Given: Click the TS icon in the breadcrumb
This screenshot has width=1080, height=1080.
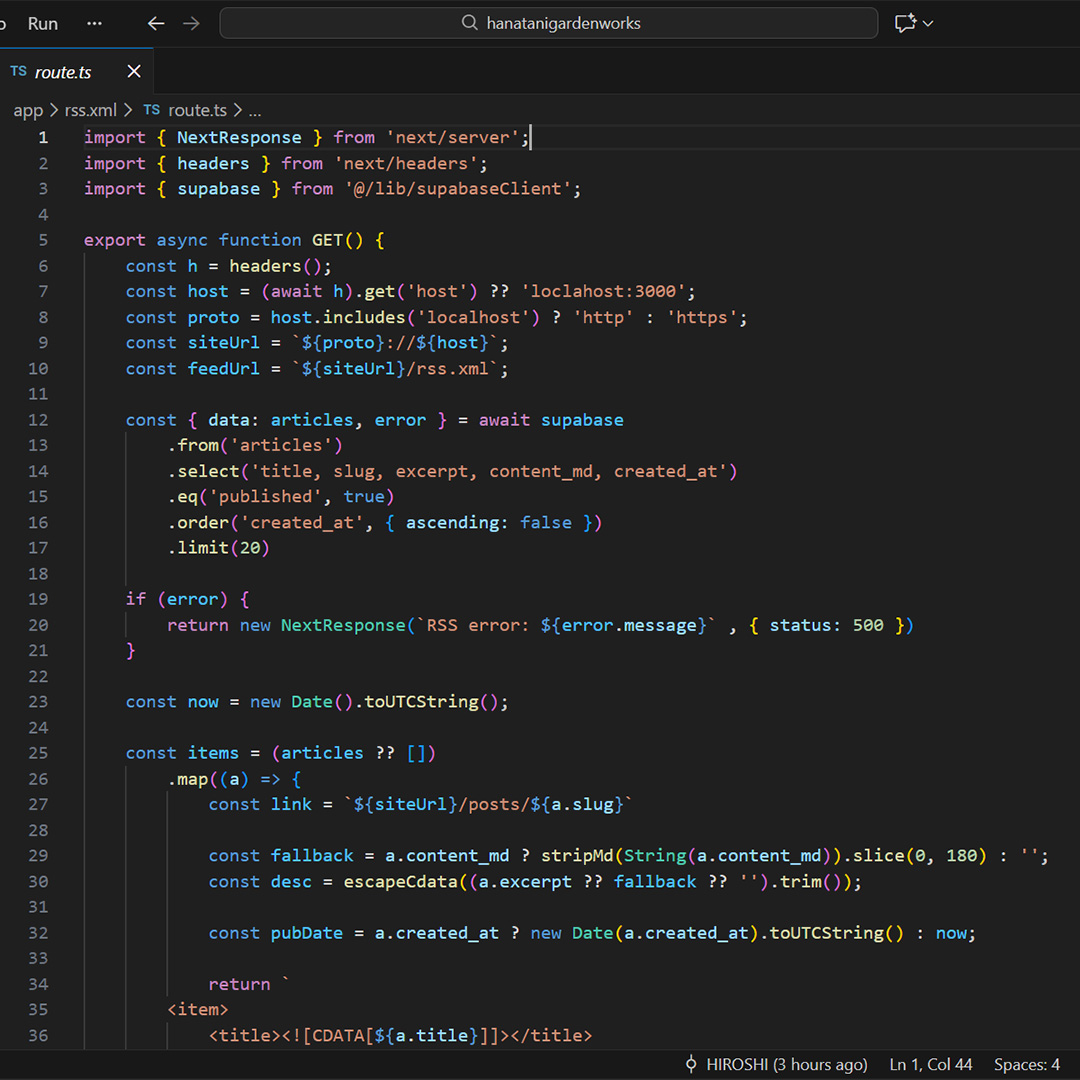Looking at the screenshot, I should (x=152, y=110).
